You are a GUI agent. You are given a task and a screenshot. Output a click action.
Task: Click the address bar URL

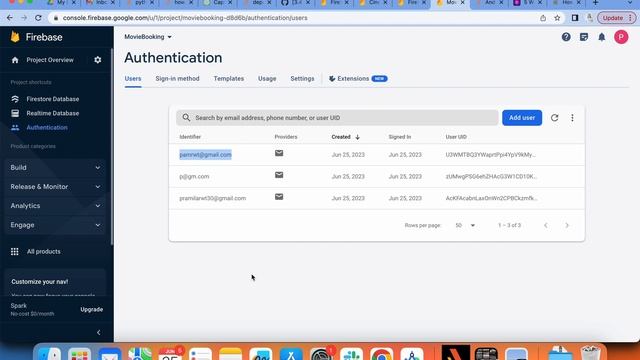(x=185, y=18)
